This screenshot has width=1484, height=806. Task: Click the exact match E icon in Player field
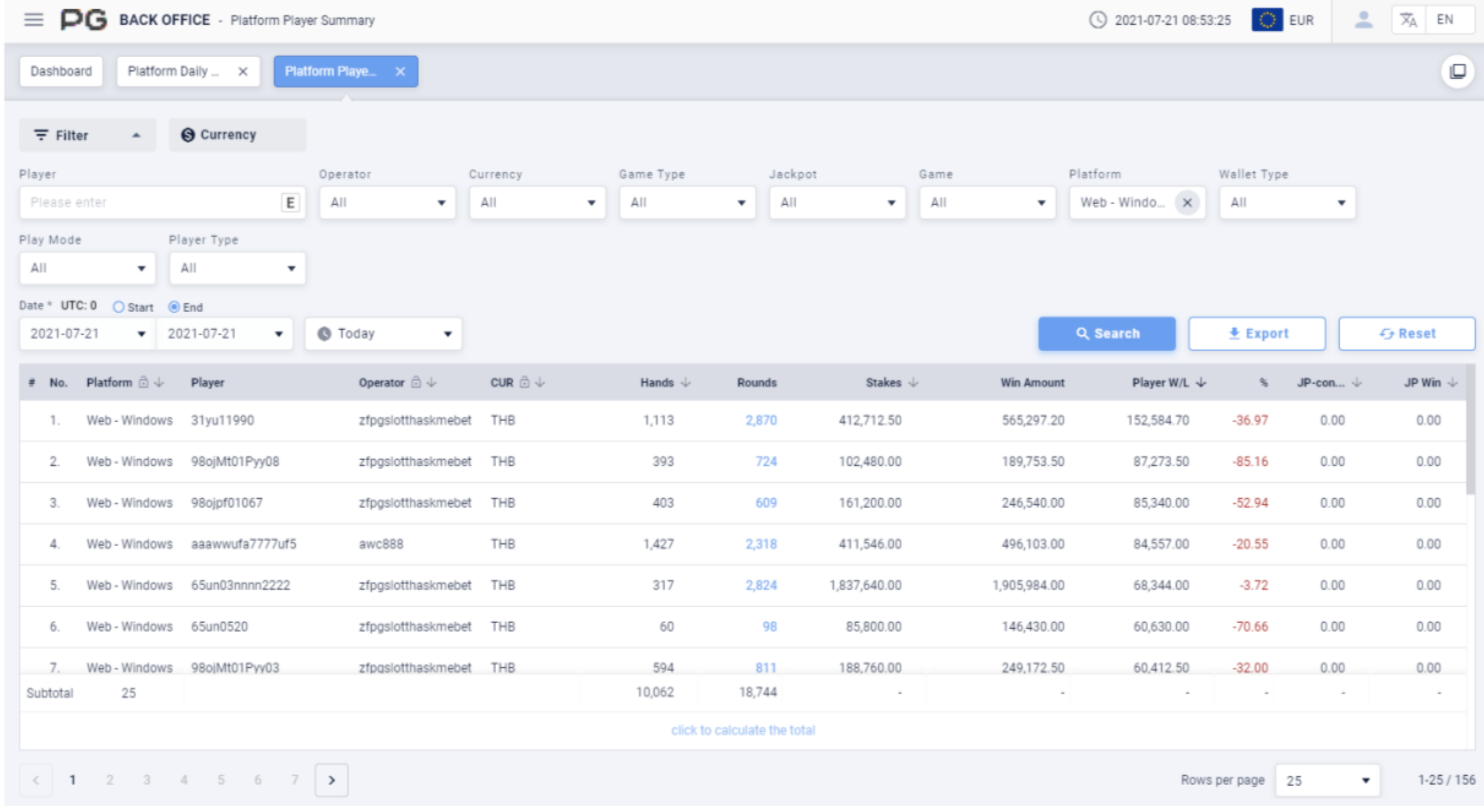pos(290,203)
